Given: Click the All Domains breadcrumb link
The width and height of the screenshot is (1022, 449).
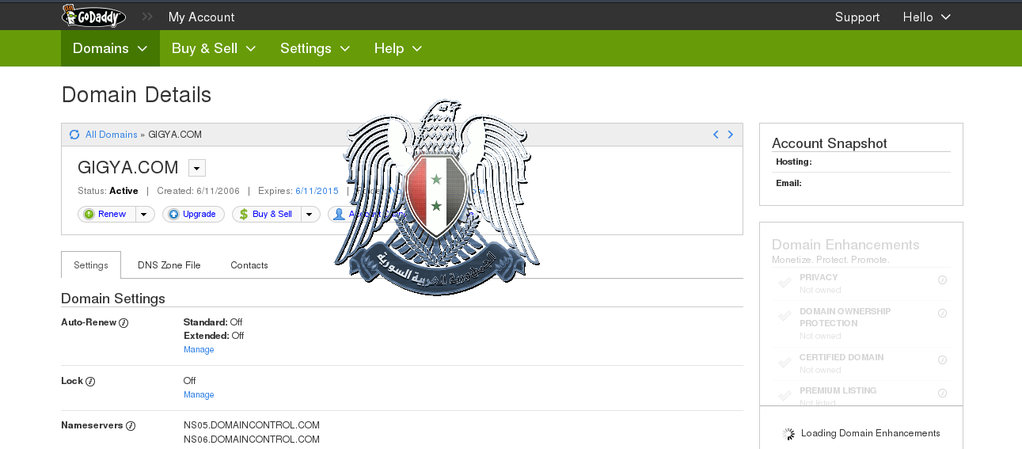Looking at the screenshot, I should click(111, 135).
